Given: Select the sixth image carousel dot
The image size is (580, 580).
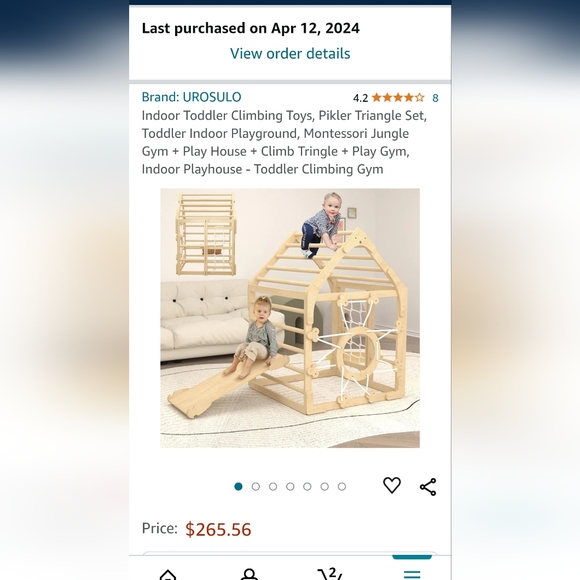Looking at the screenshot, I should (325, 486).
